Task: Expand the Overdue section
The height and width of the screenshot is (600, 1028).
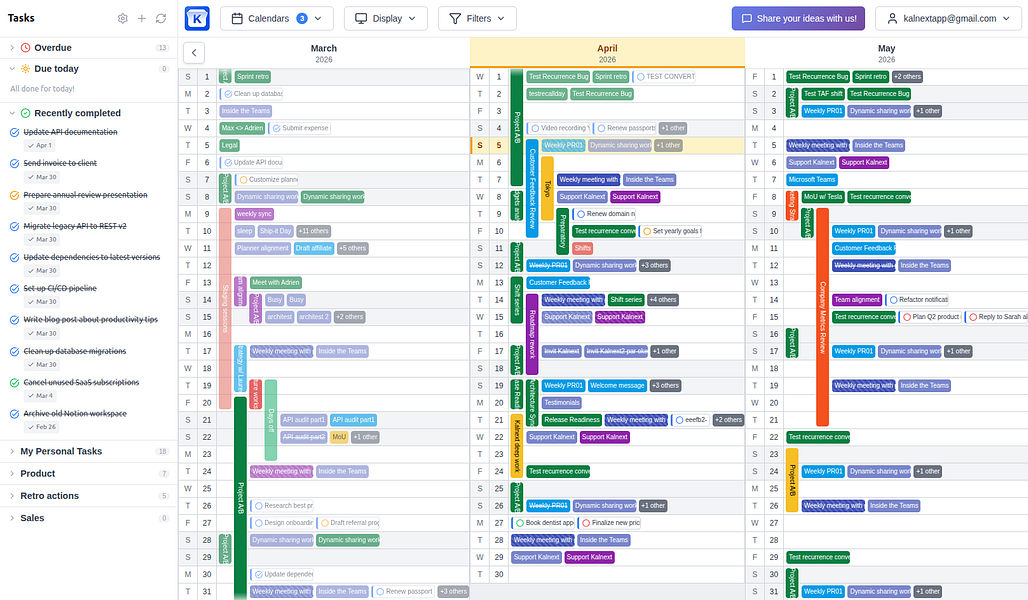Action: click(12, 47)
